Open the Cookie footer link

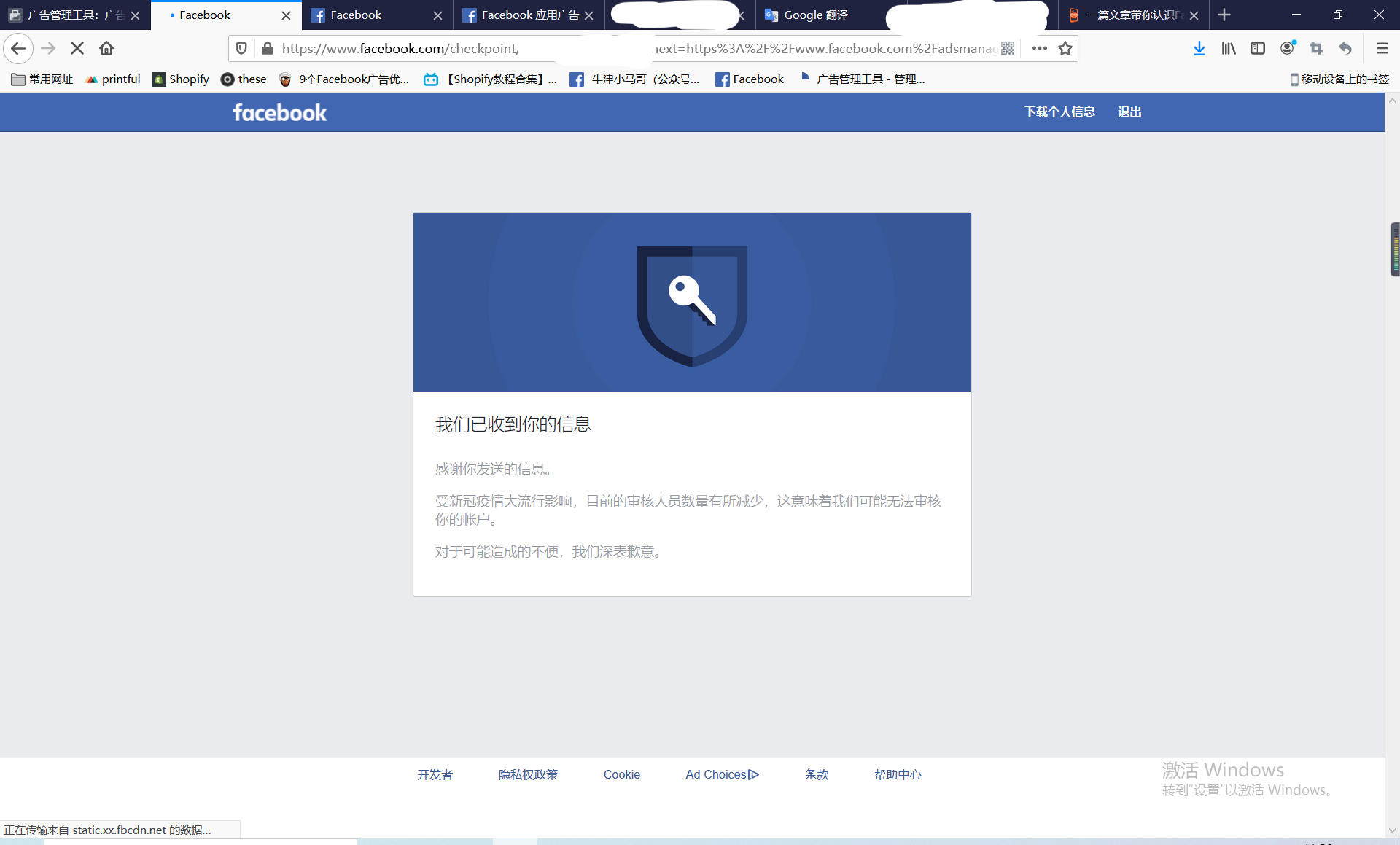pyautogui.click(x=622, y=775)
